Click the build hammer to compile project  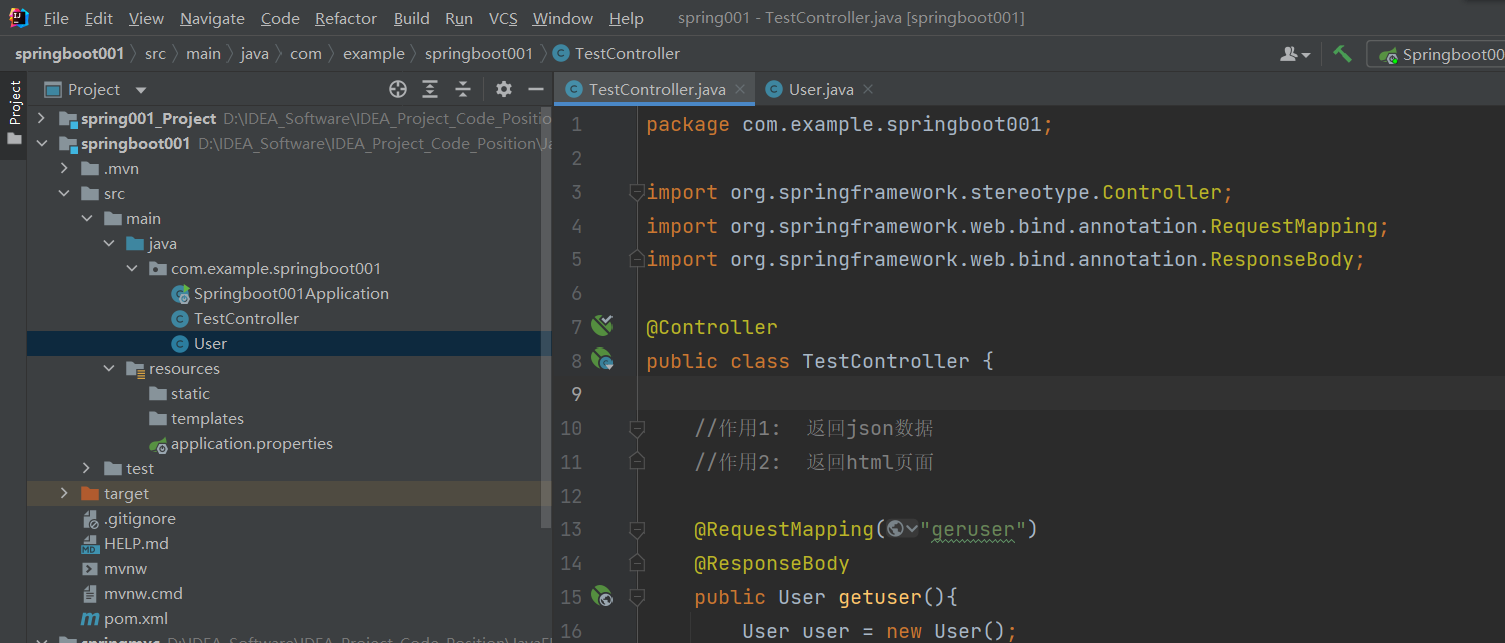1343,54
